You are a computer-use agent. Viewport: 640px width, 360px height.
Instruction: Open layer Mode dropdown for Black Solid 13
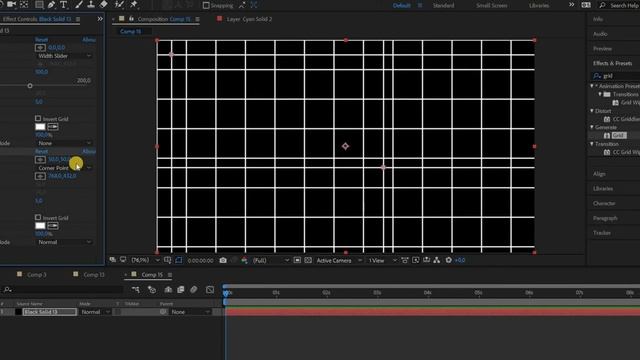pos(95,312)
